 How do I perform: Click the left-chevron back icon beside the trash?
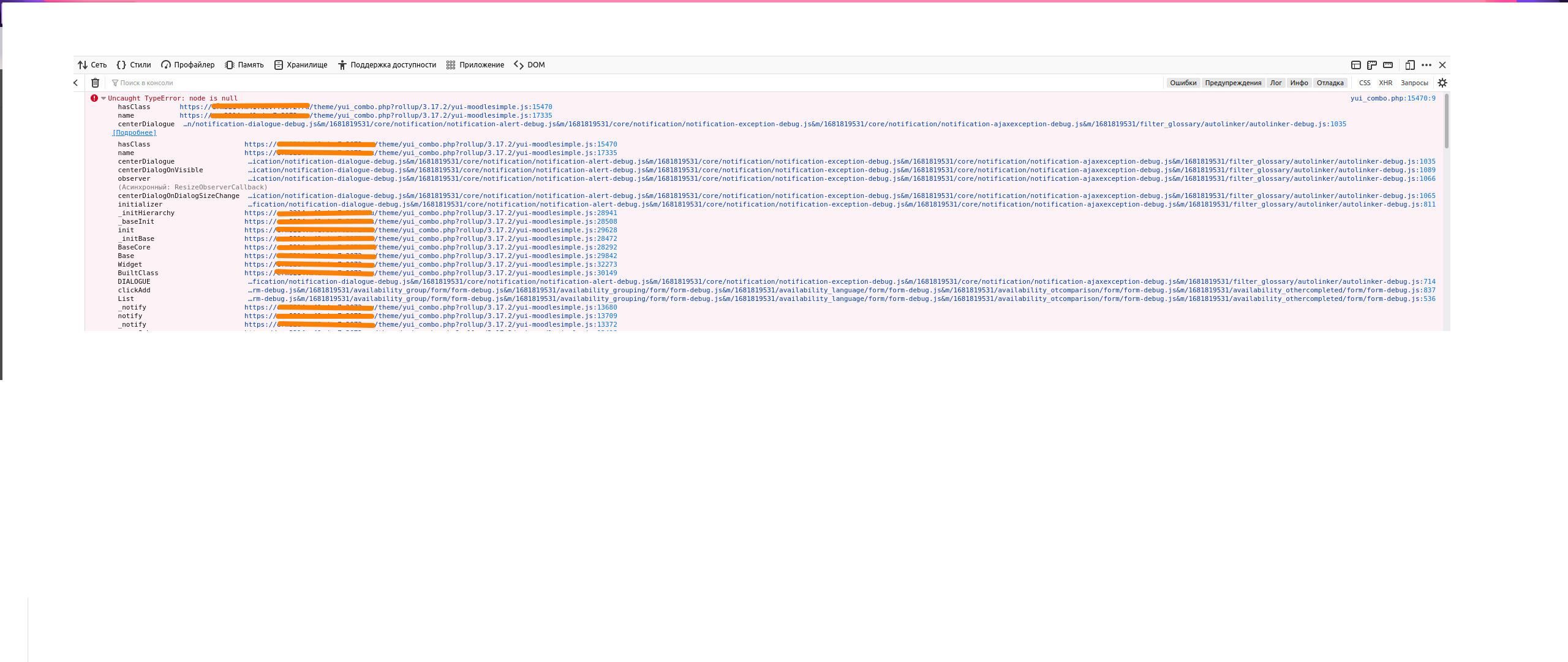pos(76,83)
